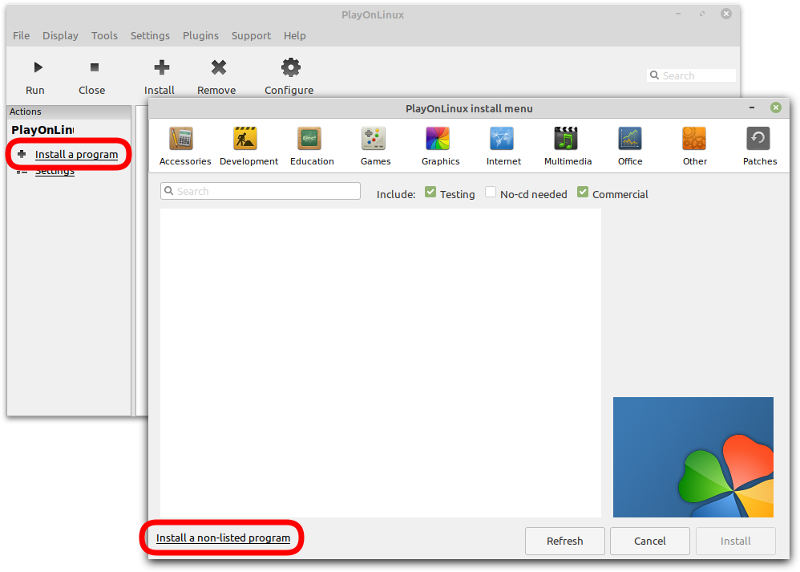Select the Multimedia category icon
Viewport: 800px width, 572px height.
coord(566,138)
